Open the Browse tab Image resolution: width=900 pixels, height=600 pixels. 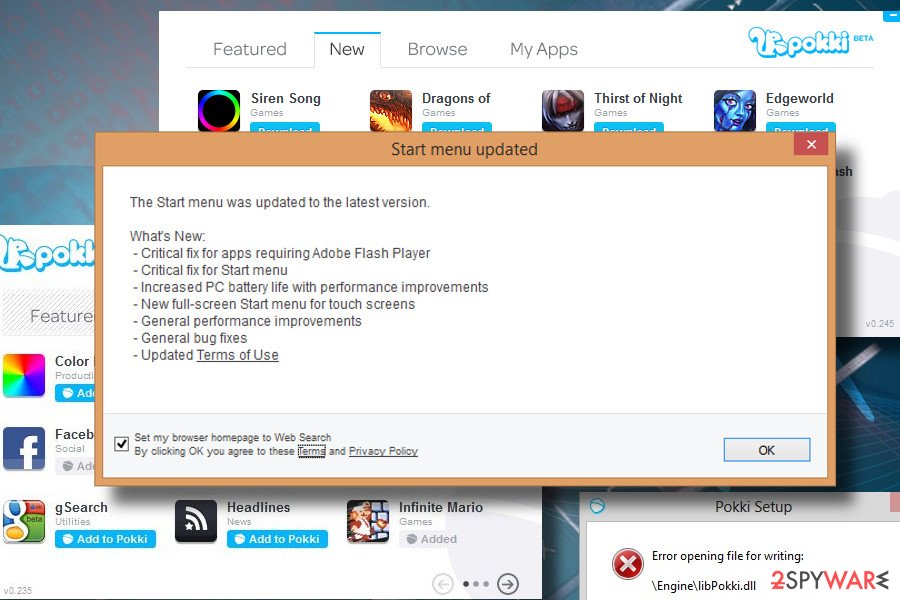pyautogui.click(x=437, y=49)
